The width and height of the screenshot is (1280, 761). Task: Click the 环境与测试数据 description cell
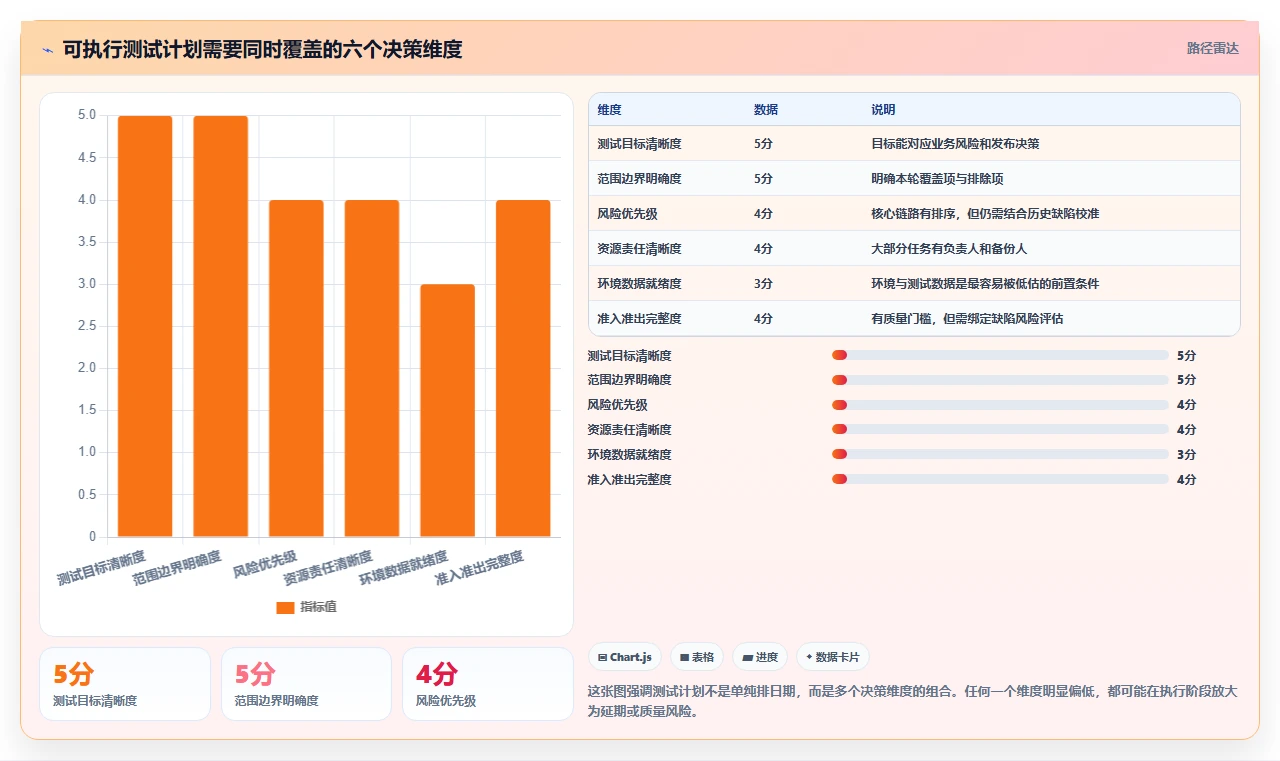point(985,284)
